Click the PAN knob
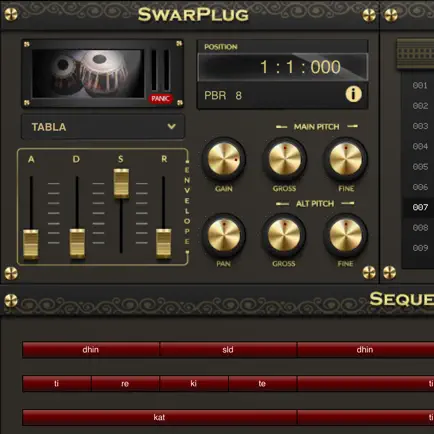Viewport: 434px width, 434px height. [x=224, y=235]
